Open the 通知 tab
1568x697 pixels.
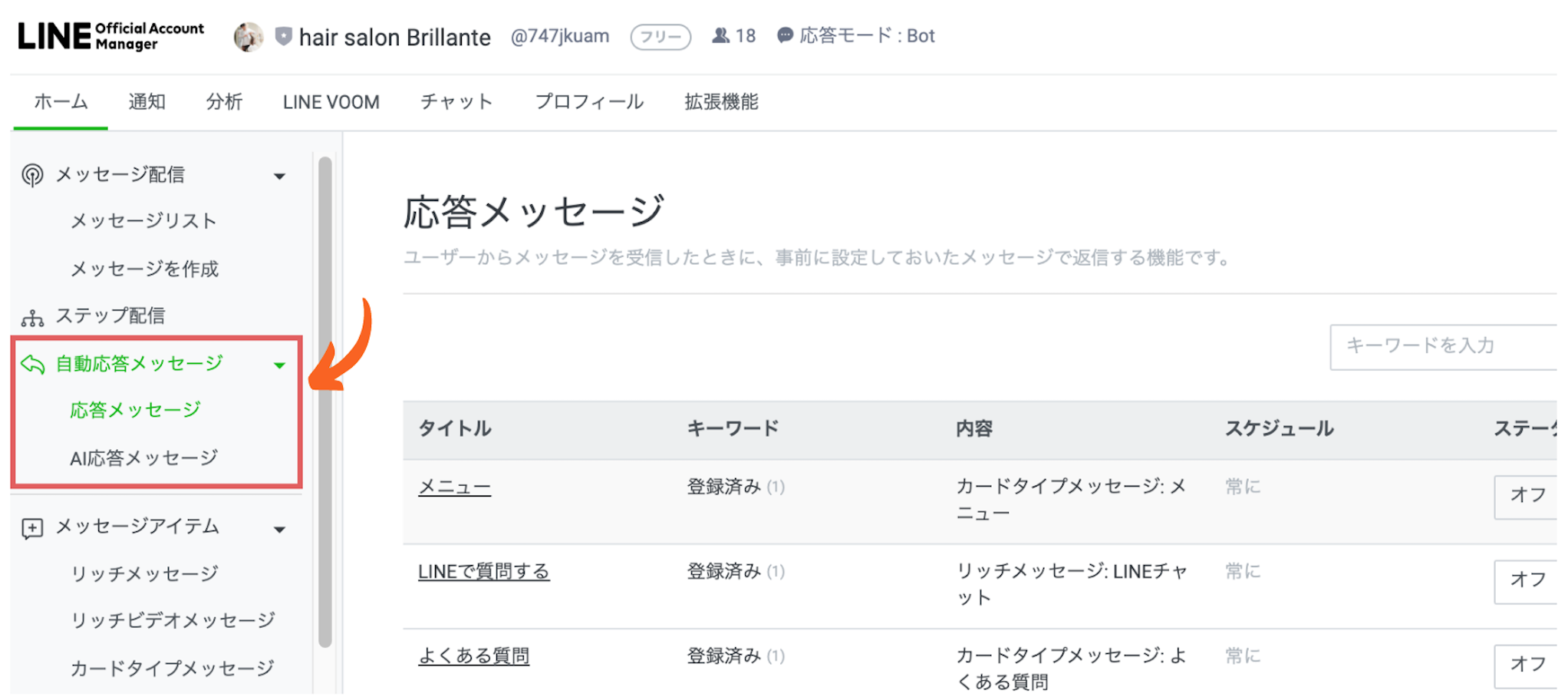(x=147, y=102)
